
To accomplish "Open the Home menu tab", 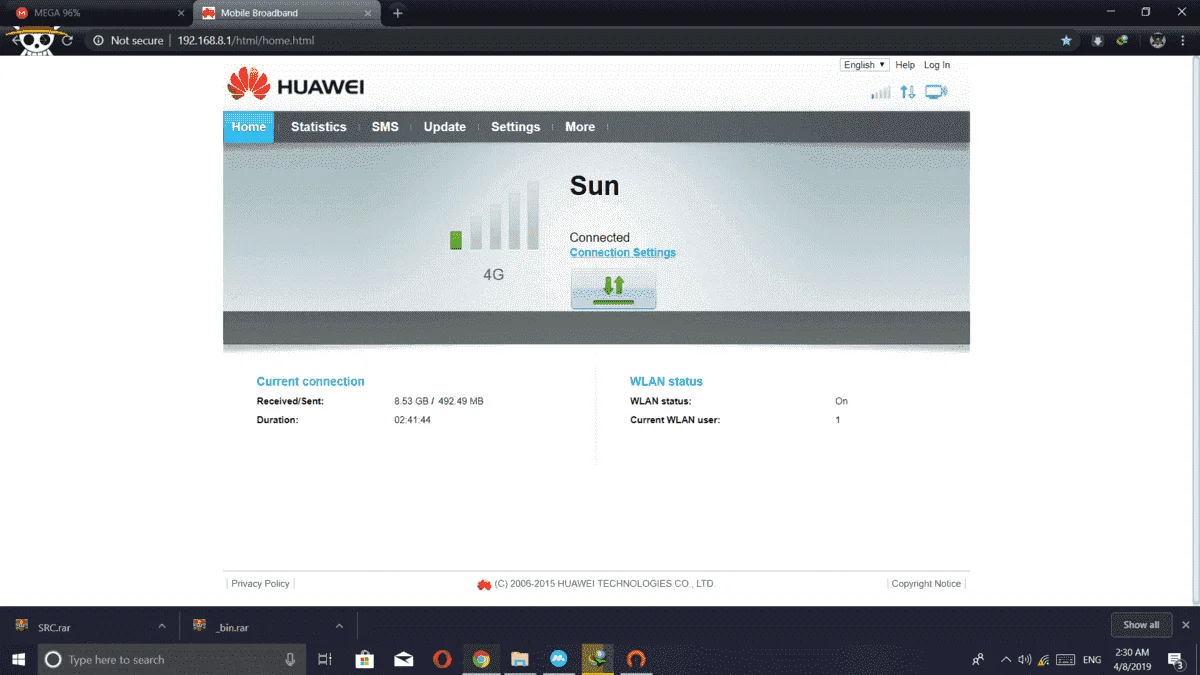I will pos(248,127).
